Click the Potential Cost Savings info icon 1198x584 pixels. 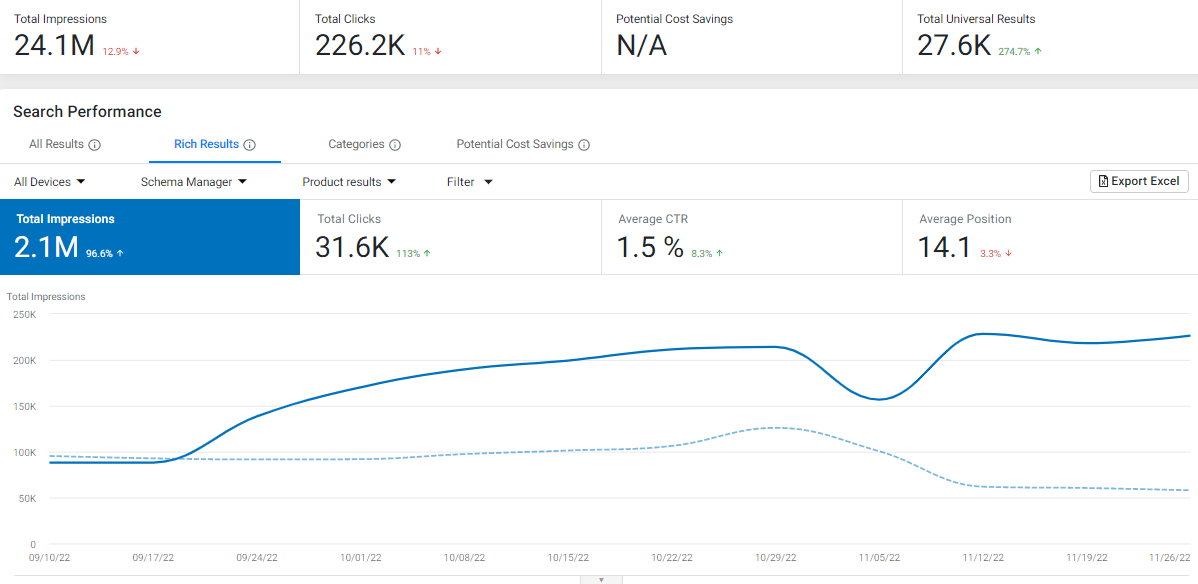pyautogui.click(x=584, y=144)
